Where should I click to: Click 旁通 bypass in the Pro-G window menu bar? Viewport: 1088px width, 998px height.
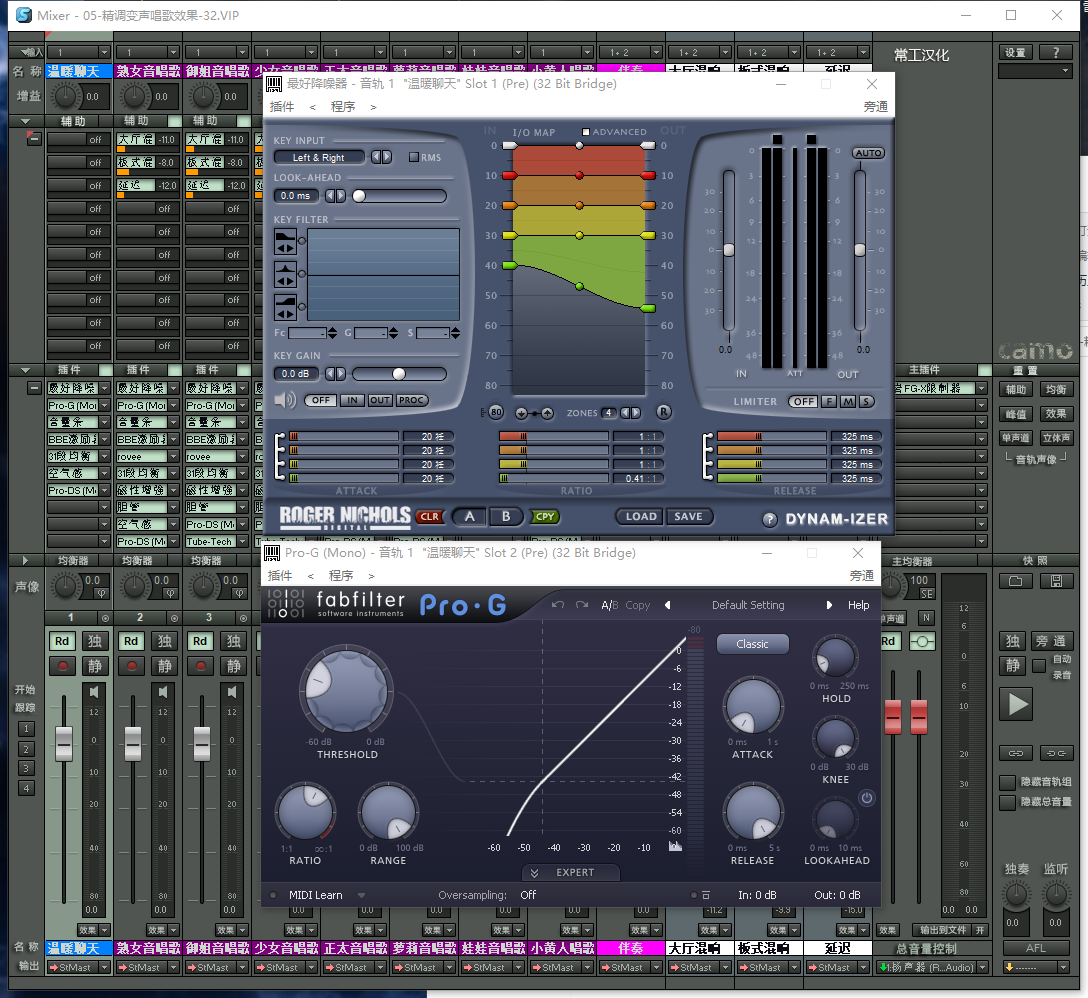click(x=862, y=576)
